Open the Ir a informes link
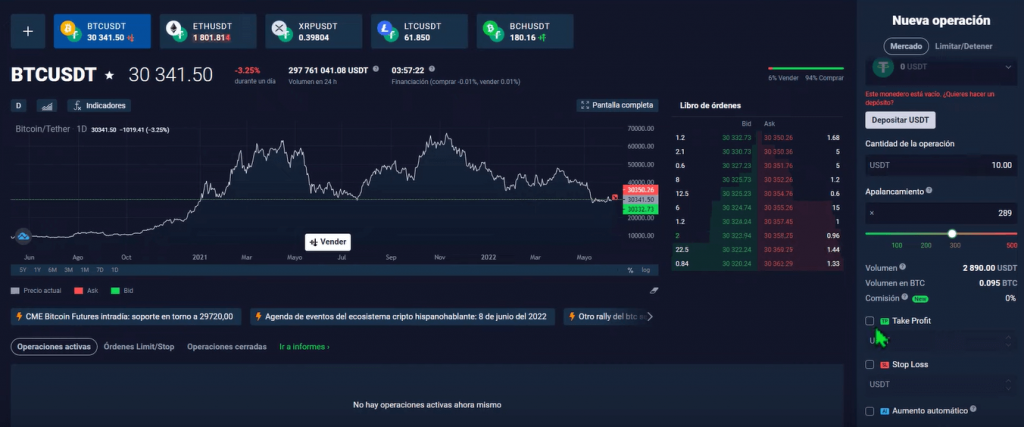The height and width of the screenshot is (427, 1024). [304, 347]
